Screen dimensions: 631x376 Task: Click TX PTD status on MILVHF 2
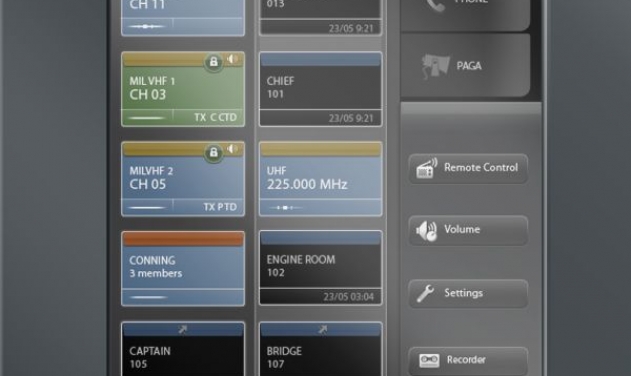pos(220,207)
